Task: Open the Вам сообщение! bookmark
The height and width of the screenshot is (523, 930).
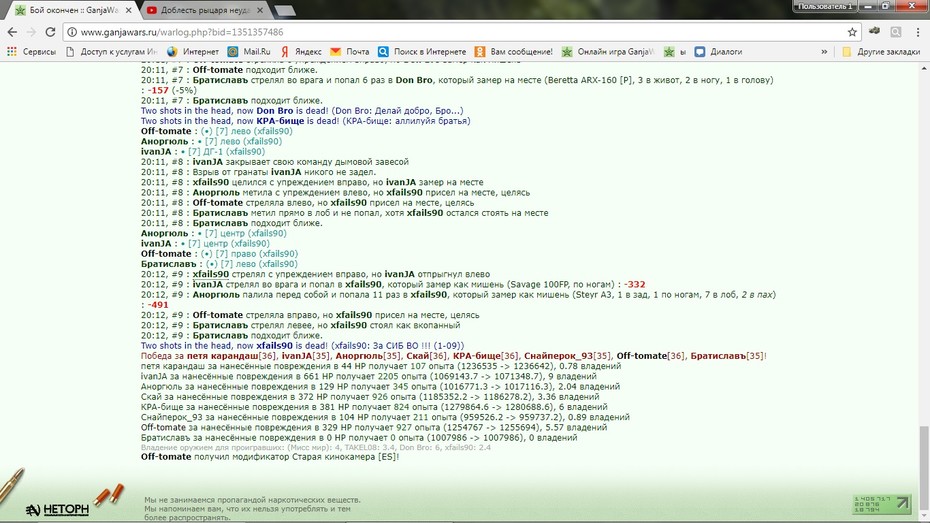Action: click(x=514, y=52)
